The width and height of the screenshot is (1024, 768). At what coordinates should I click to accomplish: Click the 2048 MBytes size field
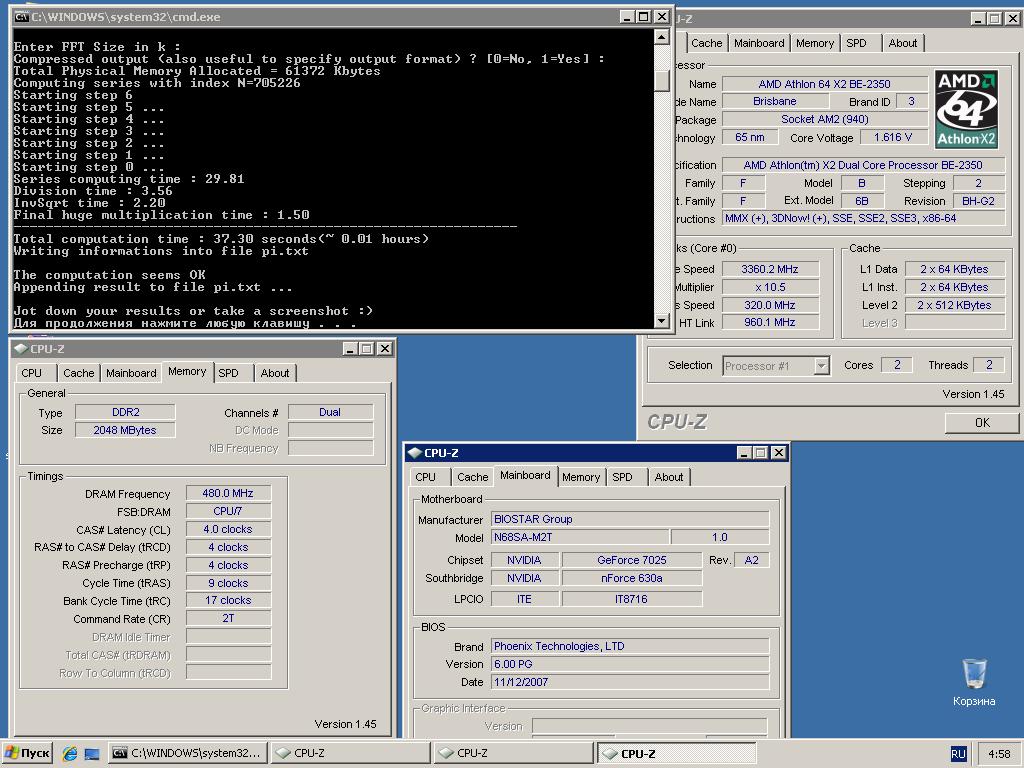(125, 430)
